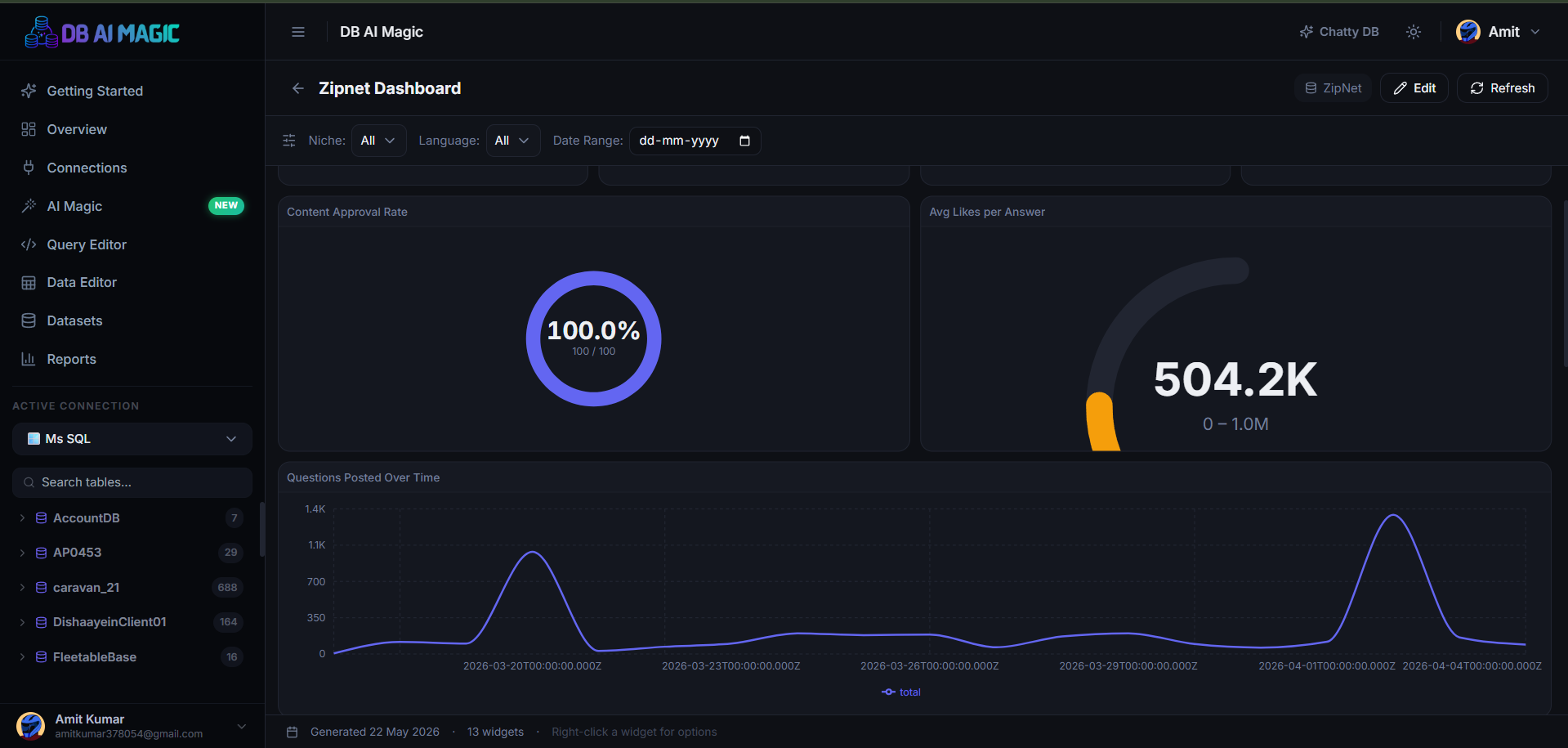The image size is (1568, 748).
Task: Click the amitkumar378054@gmail.com email text
Action: [129, 734]
